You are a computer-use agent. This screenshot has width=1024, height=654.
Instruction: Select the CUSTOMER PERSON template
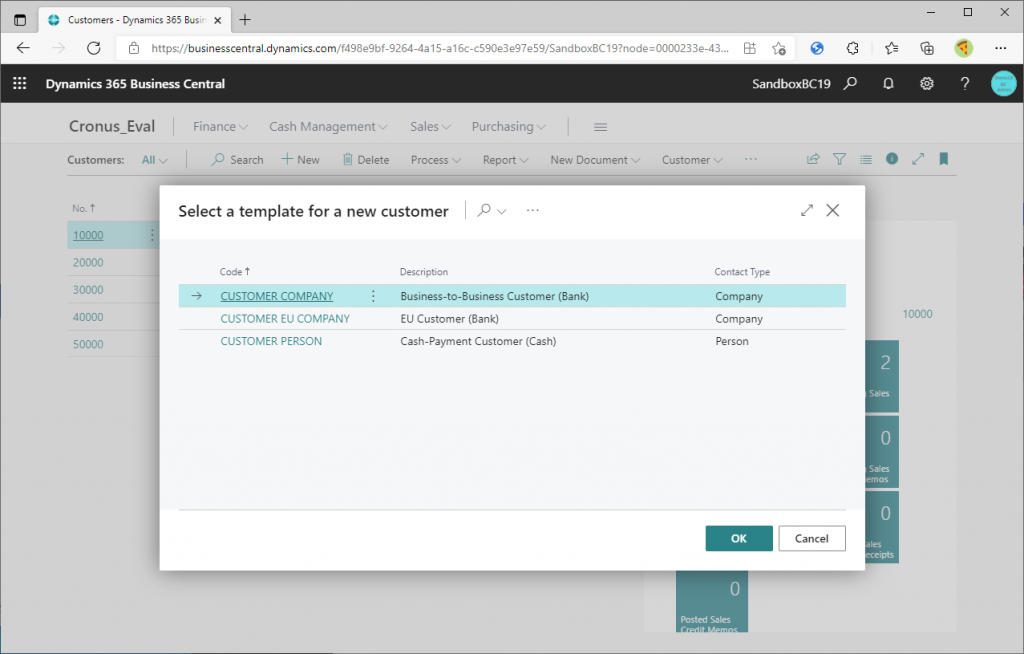[x=271, y=341]
